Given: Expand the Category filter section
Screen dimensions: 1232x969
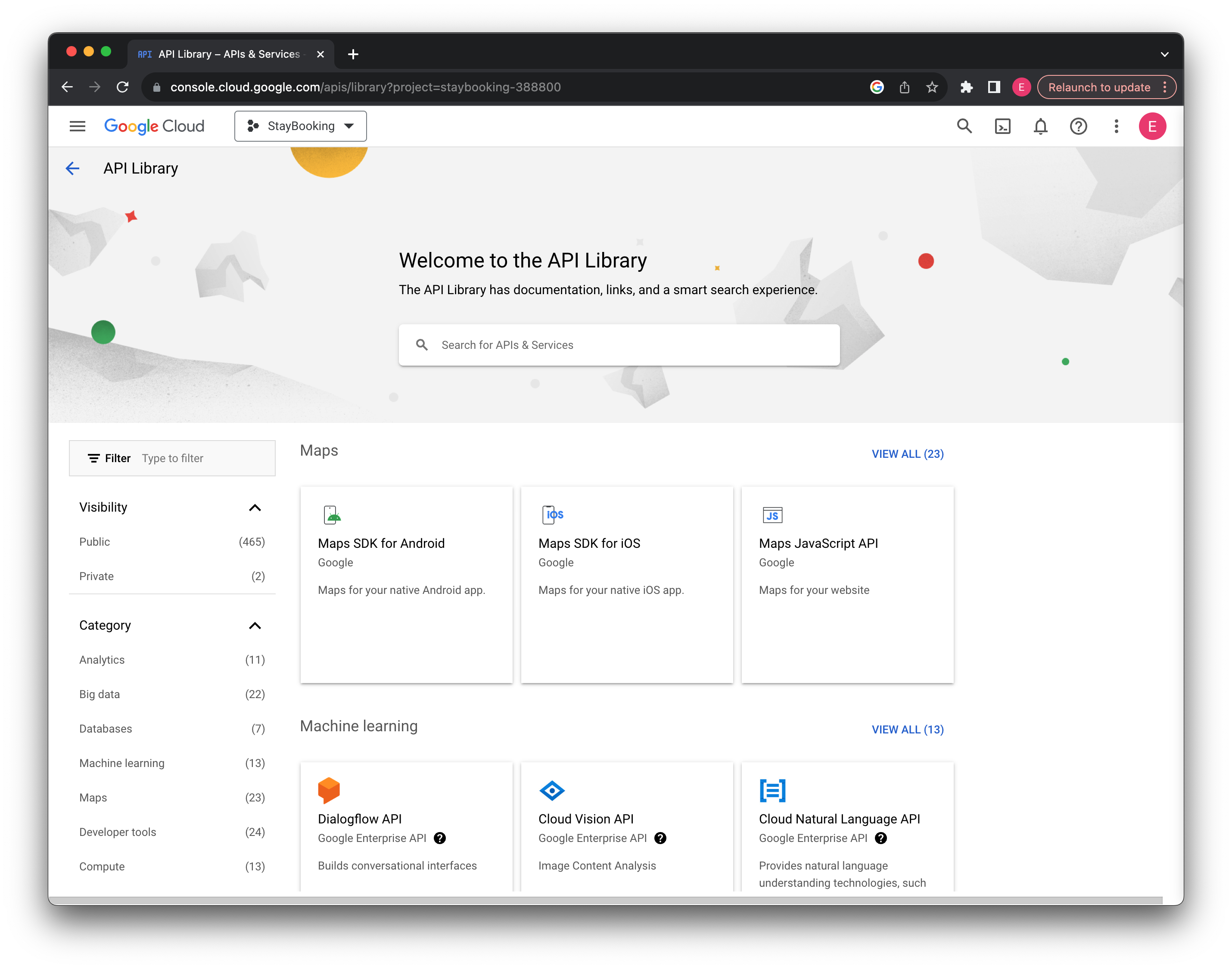Looking at the screenshot, I should pos(257,625).
